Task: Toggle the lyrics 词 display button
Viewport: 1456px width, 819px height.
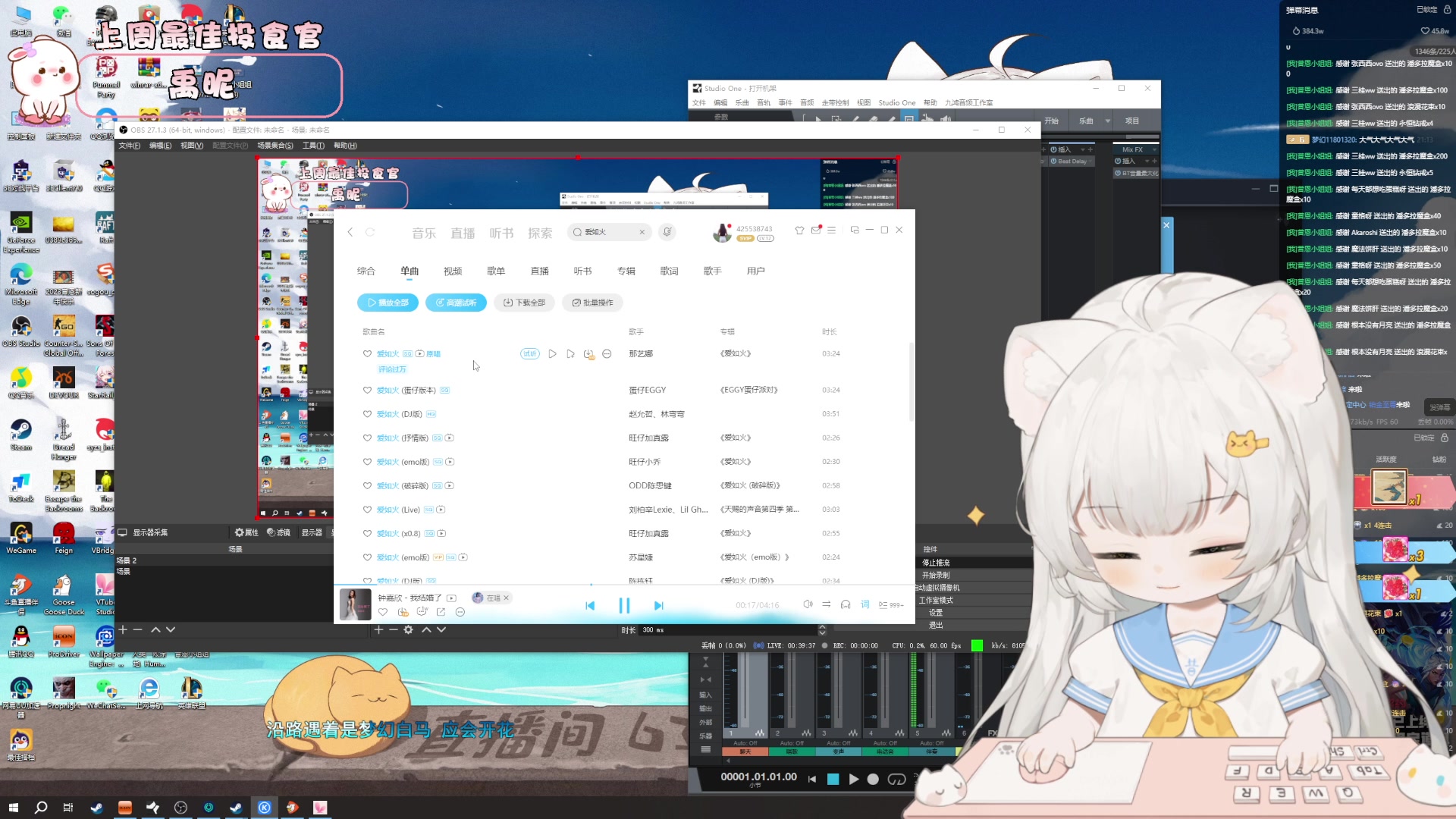Action: click(x=864, y=604)
